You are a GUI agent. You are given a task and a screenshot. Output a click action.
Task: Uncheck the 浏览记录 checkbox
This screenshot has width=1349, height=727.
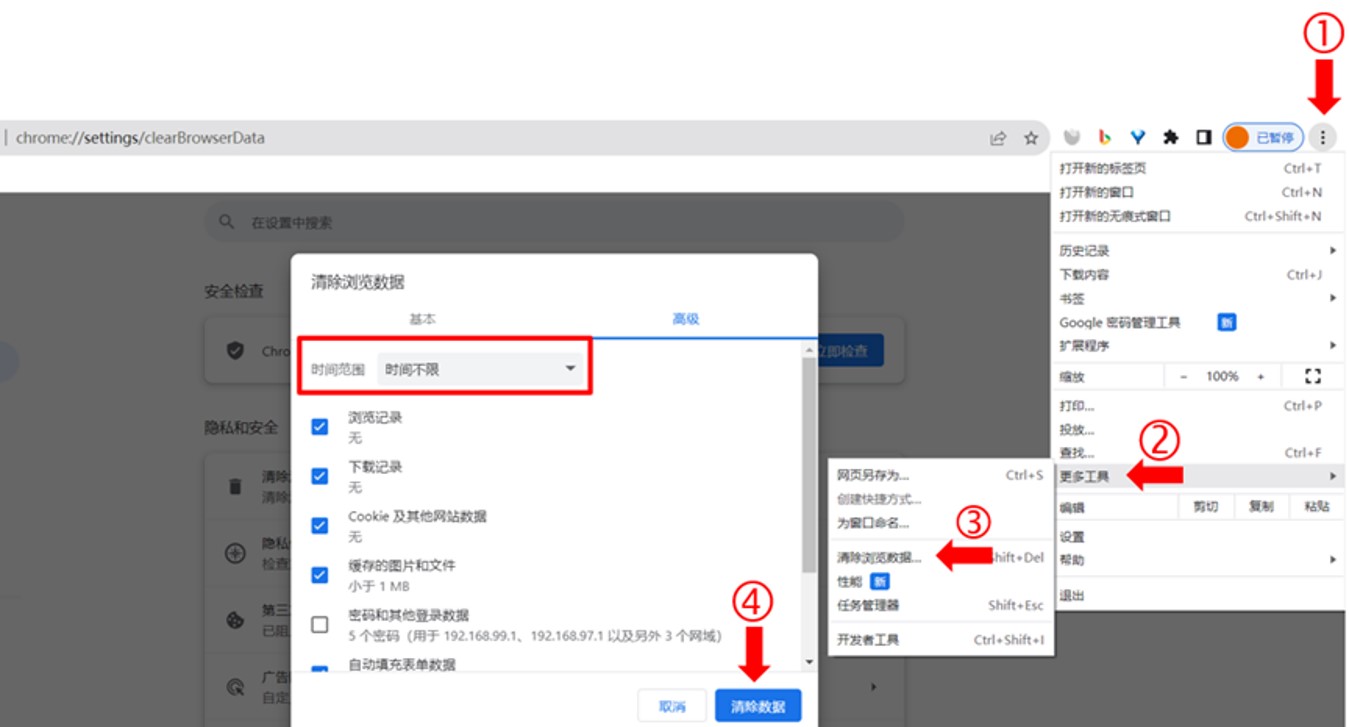click(x=319, y=424)
